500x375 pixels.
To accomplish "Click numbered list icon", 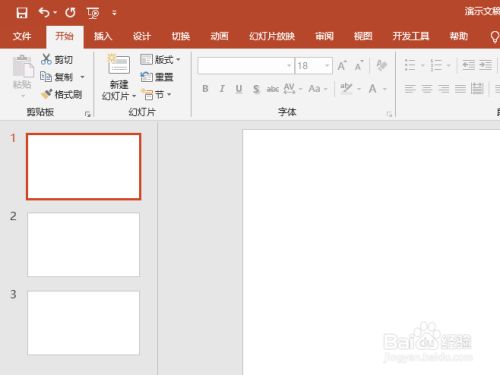I will click(x=436, y=65).
